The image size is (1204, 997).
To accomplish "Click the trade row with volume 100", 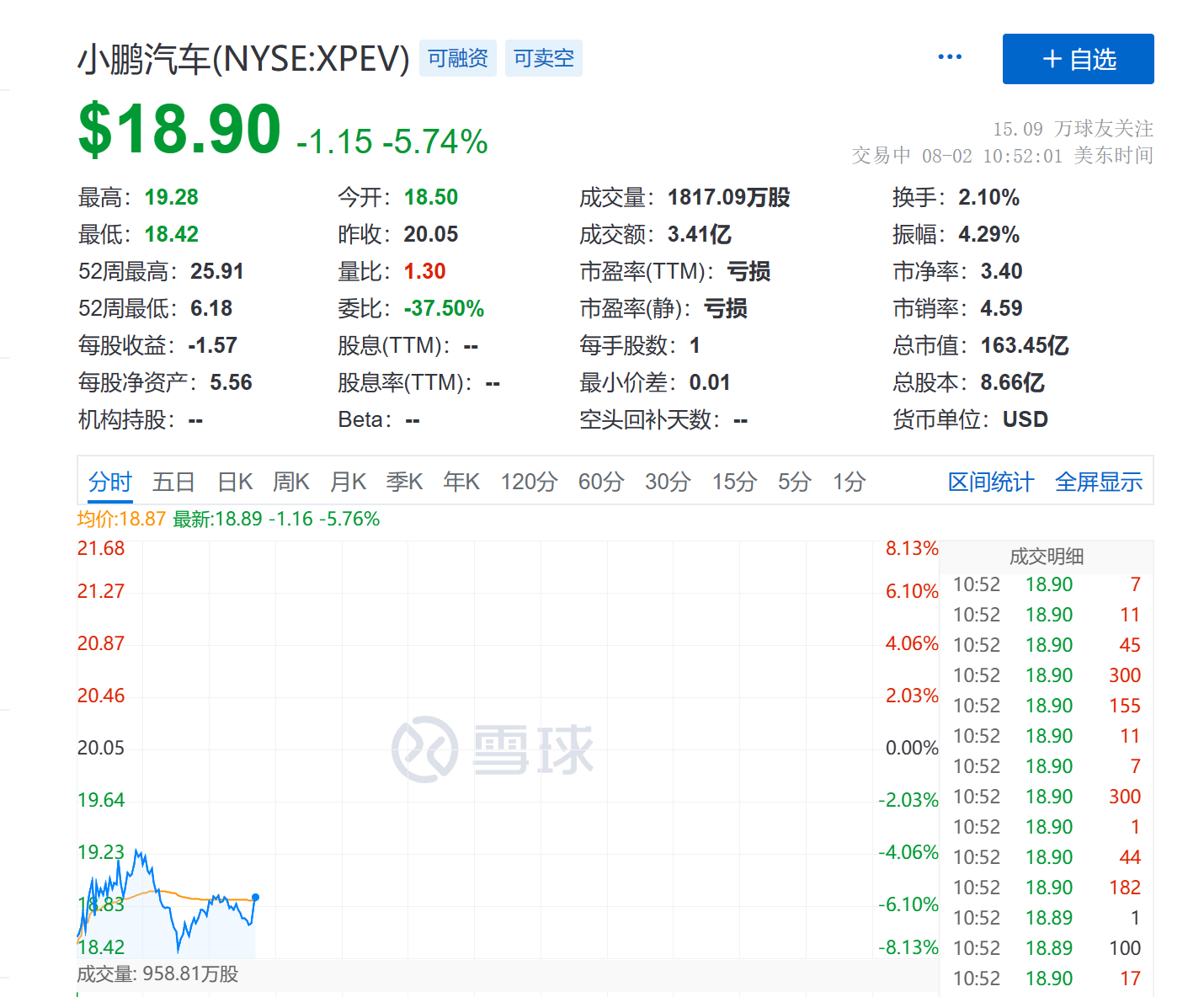I will click(x=1047, y=948).
